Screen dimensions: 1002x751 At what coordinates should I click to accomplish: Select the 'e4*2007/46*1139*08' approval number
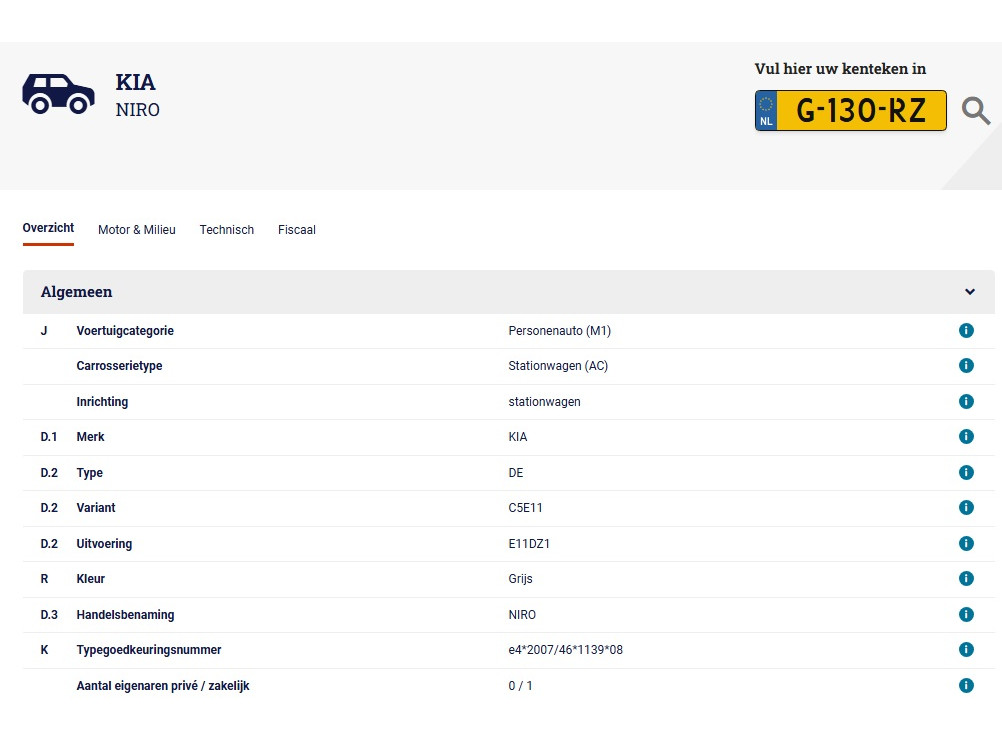(x=566, y=649)
